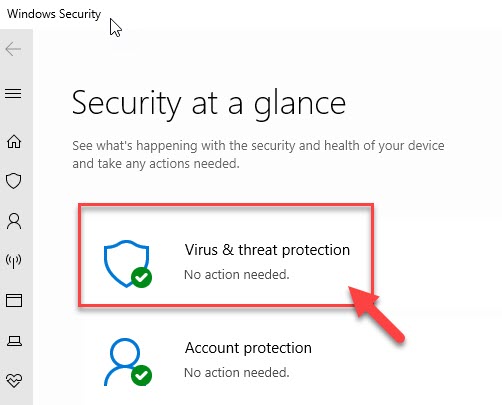Click No action needed under Virus protection

coord(237,275)
